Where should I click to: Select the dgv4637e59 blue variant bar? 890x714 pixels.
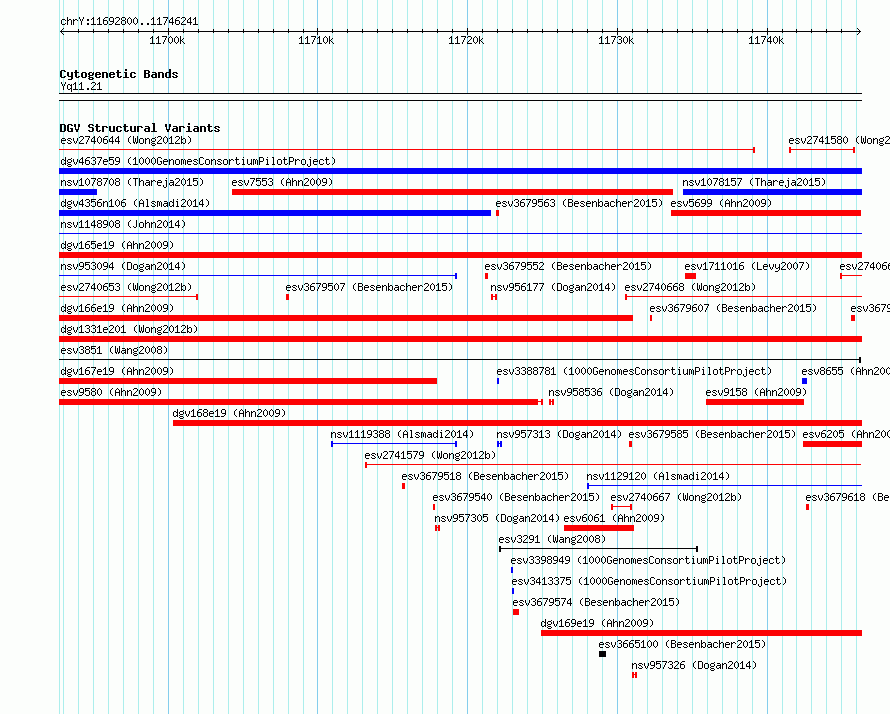[460, 171]
